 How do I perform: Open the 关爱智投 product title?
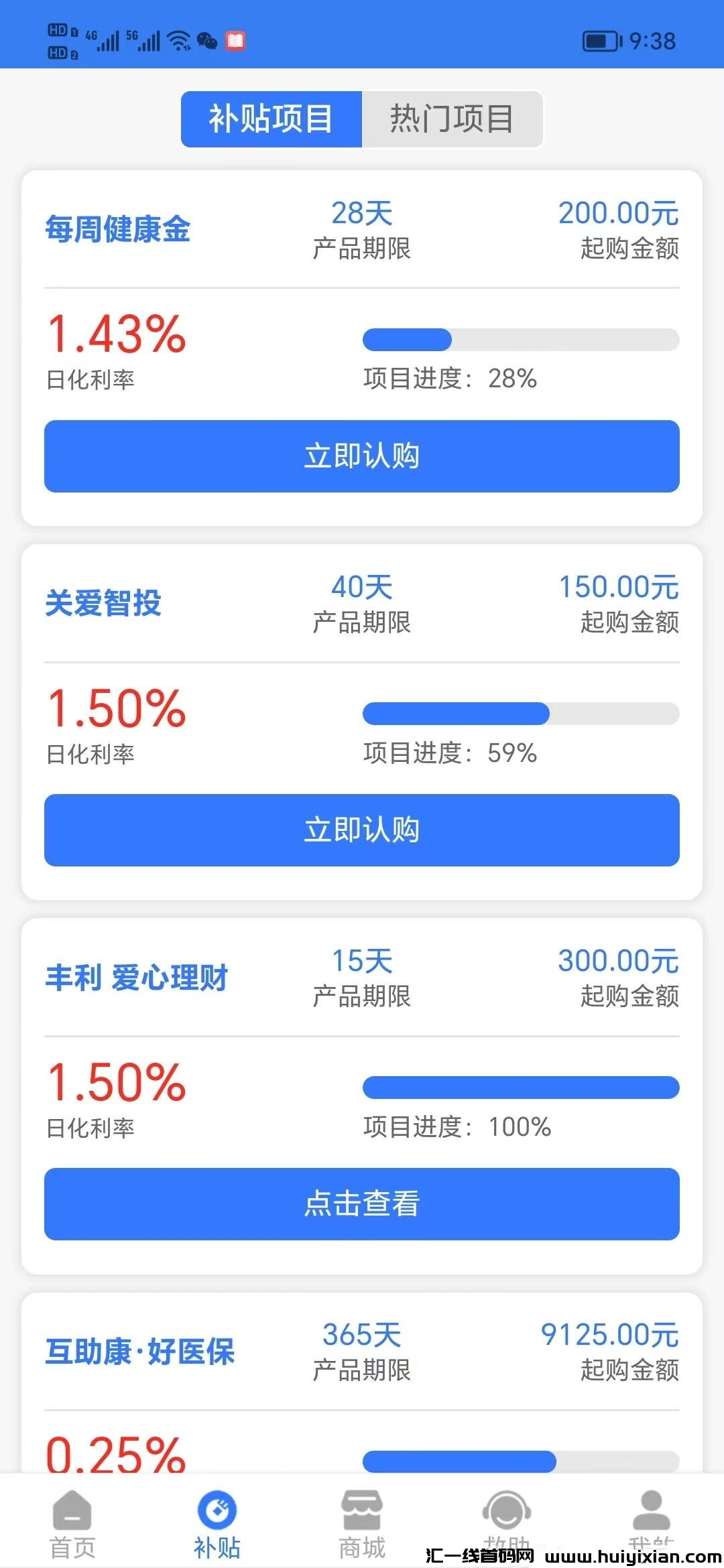pos(103,603)
